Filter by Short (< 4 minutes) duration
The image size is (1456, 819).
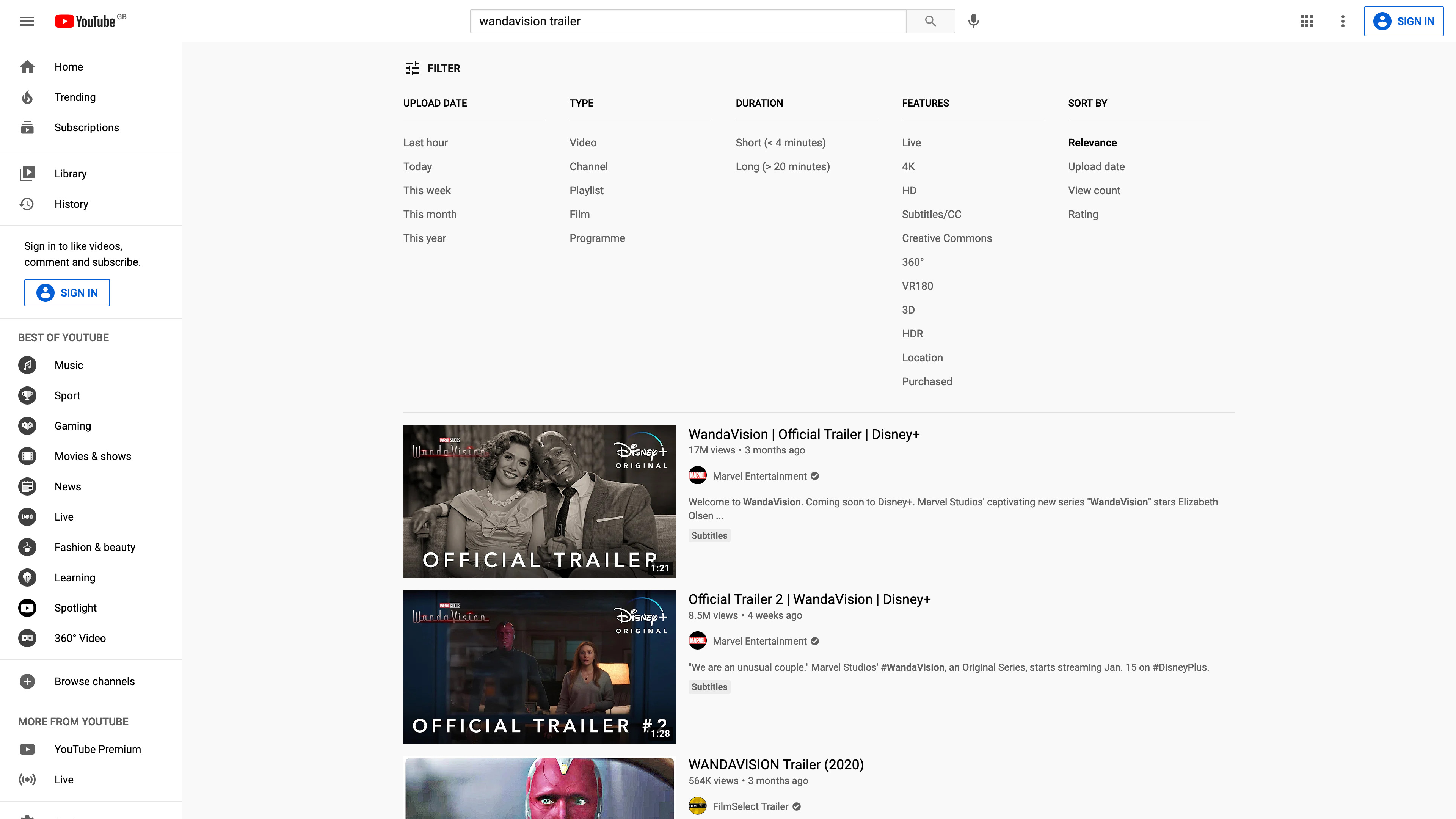(x=780, y=143)
